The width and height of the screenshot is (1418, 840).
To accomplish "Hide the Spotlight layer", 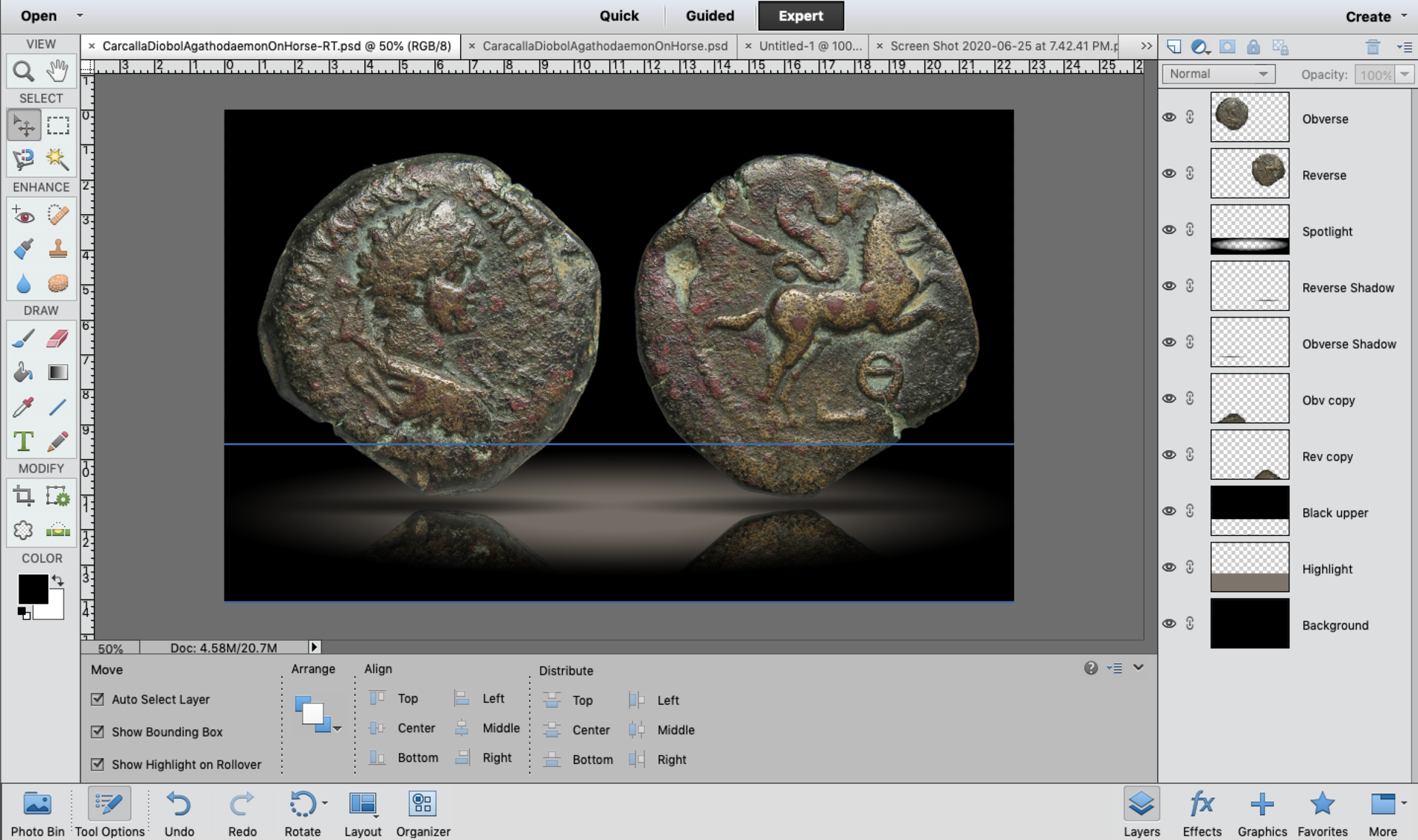I will [x=1169, y=230].
